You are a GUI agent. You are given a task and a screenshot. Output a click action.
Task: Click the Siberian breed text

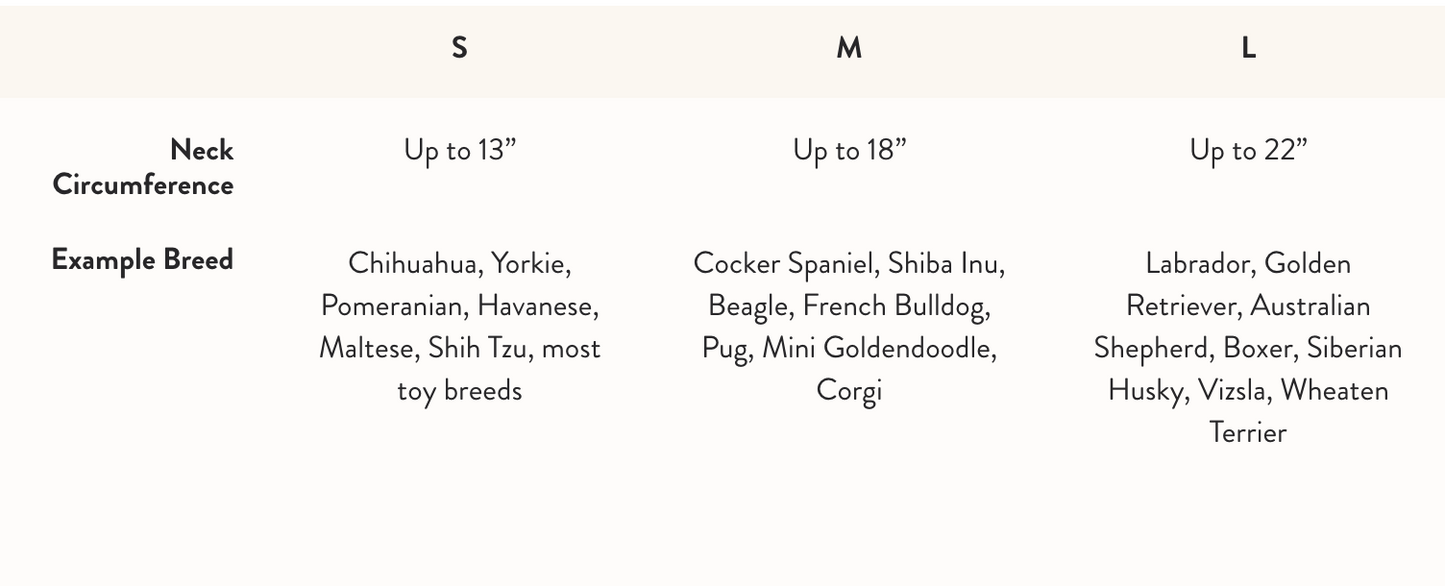1354,348
